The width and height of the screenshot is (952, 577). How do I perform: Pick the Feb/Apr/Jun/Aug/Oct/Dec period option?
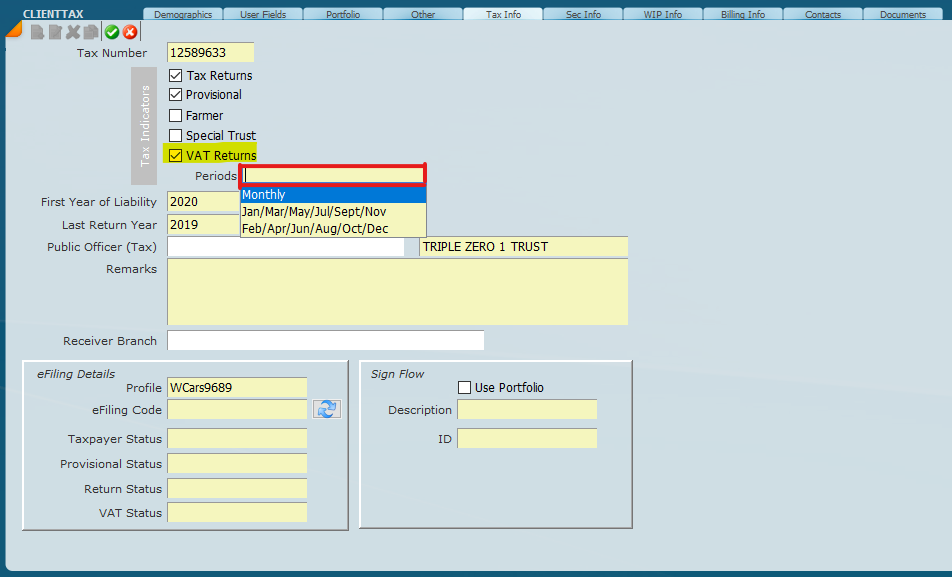tap(332, 229)
